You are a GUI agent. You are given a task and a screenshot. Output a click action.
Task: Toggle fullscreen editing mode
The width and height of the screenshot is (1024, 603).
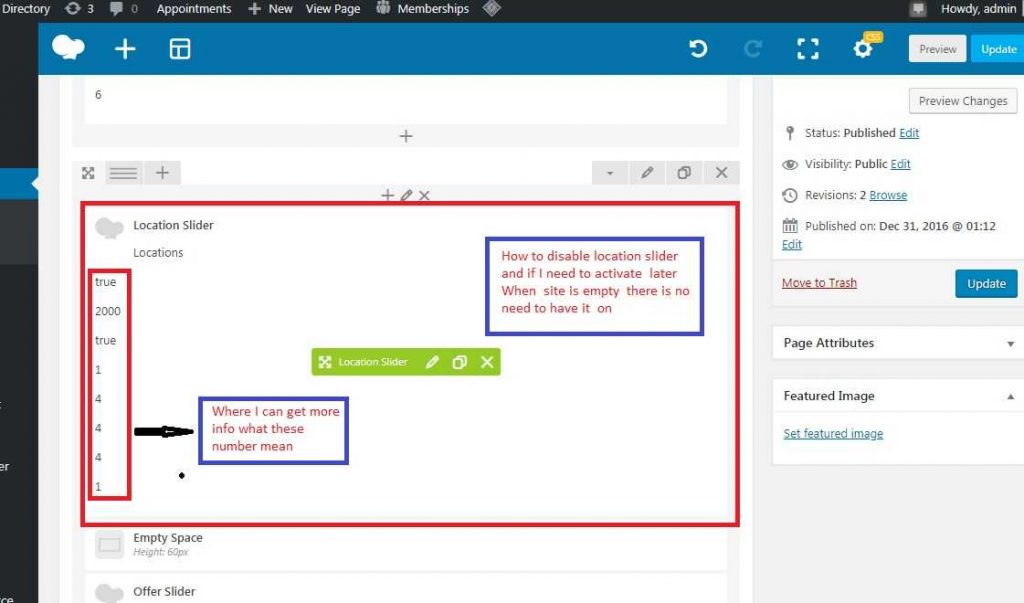point(808,48)
